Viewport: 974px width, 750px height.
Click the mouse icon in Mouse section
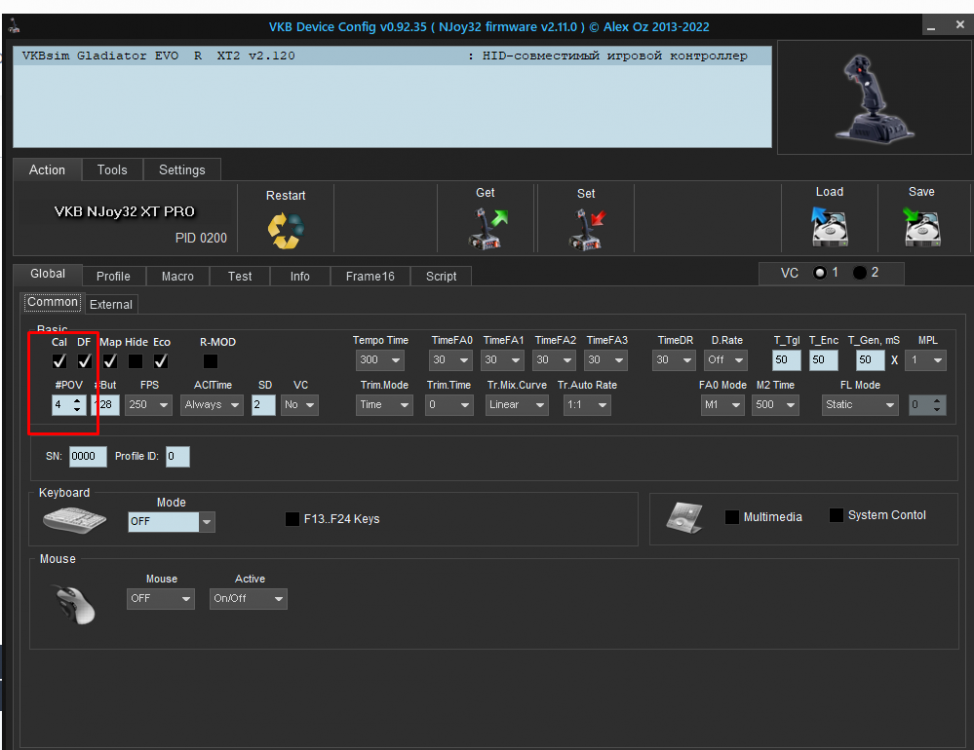75,603
